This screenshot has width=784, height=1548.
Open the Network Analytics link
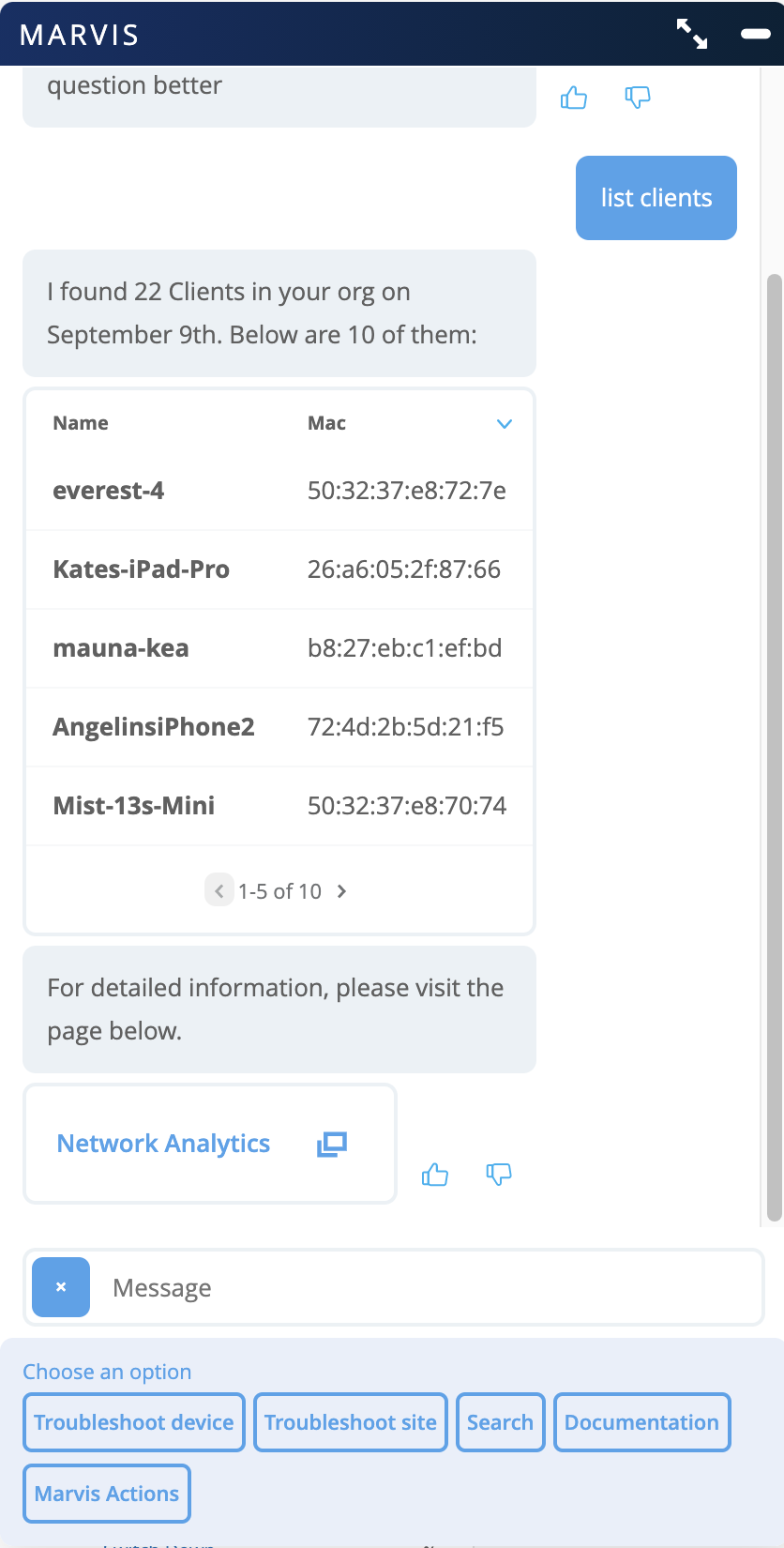[163, 1144]
